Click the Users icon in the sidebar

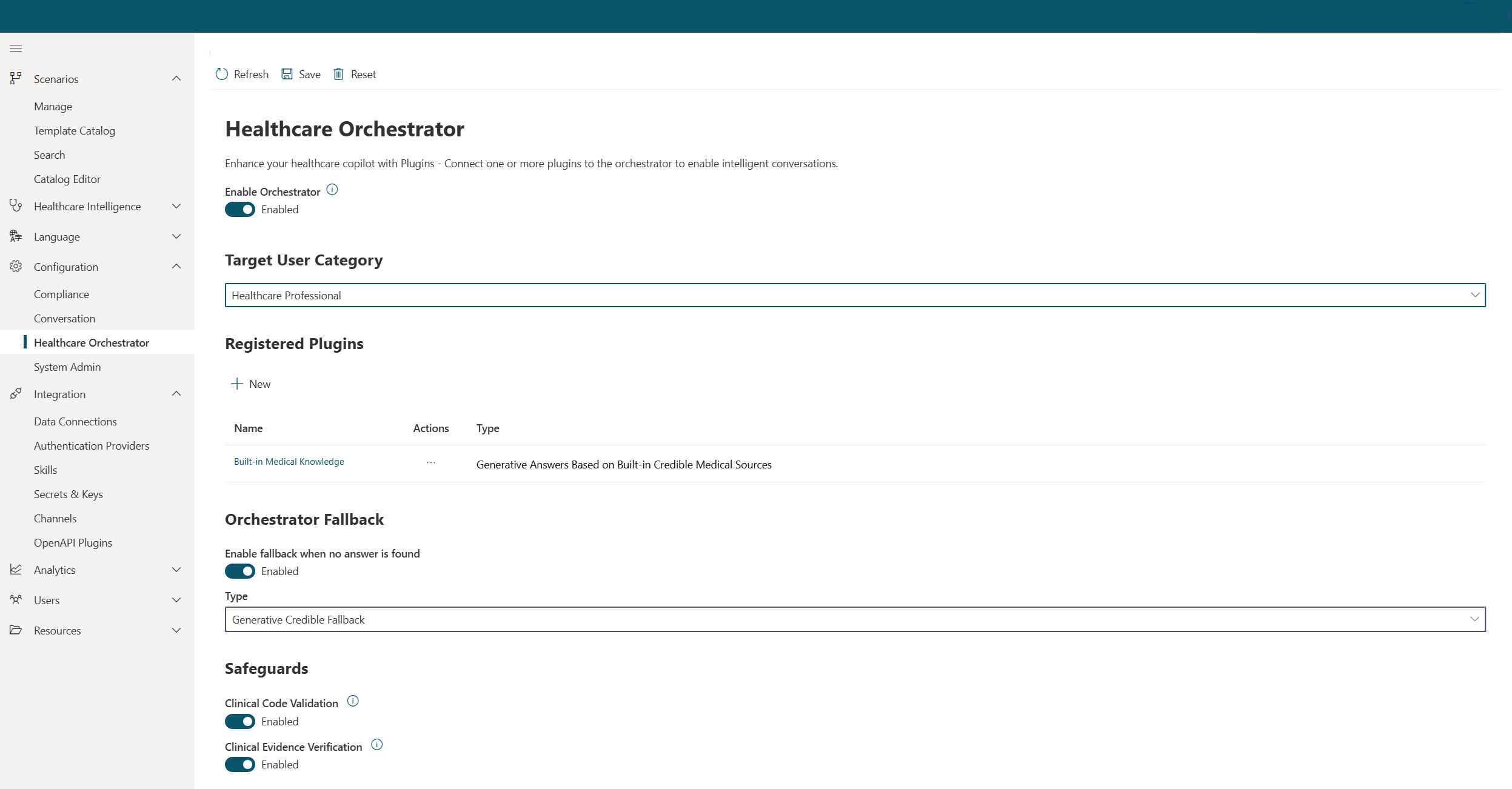[16, 600]
